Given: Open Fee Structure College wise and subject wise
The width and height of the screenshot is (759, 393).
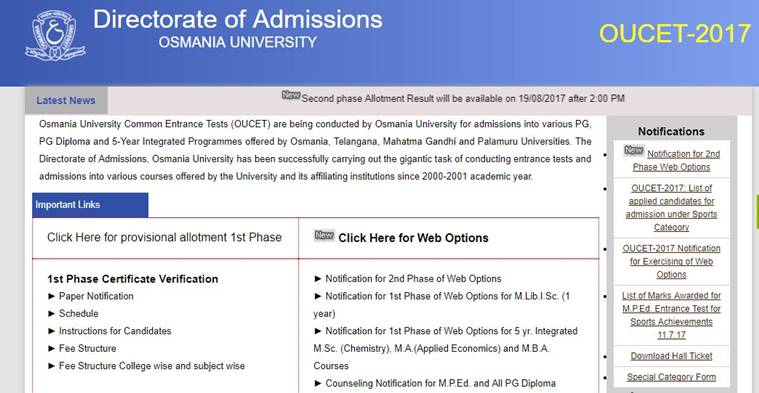Looking at the screenshot, I should [152, 366].
